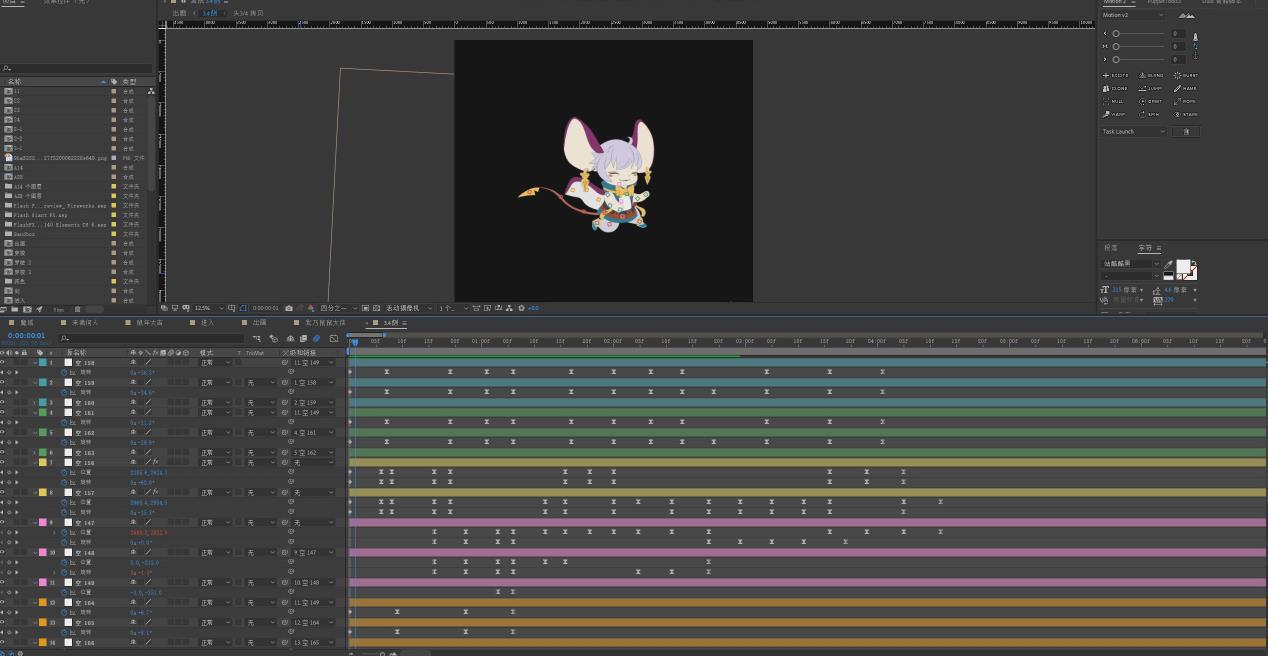Open the viewer zoom level dropdown showing 12.5%
The height and width of the screenshot is (656, 1268).
(x=207, y=308)
